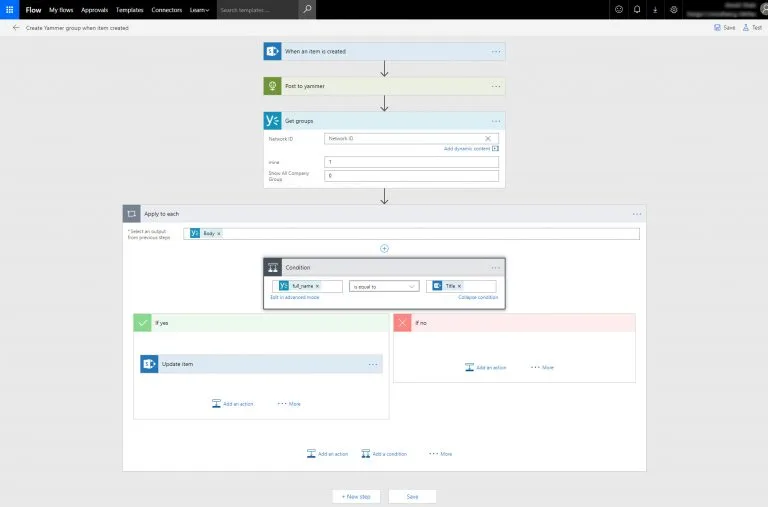Viewport: 768px width, 507px height.
Task: Click the SharePoint icon on 'When an item is created'
Action: point(272,51)
